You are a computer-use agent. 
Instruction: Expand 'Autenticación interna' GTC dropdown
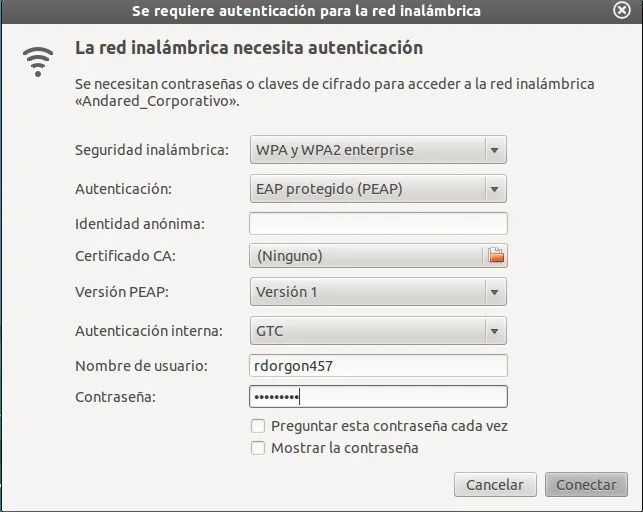point(378,331)
